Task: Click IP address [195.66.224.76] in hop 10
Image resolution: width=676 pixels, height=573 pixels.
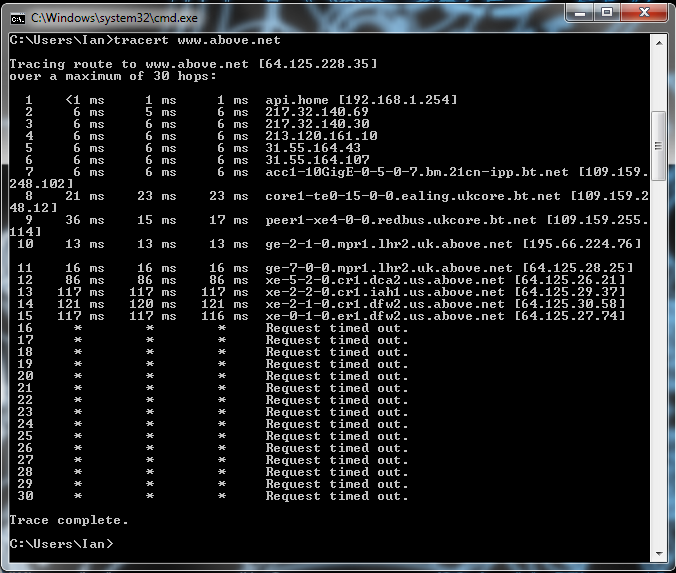Action: (582, 244)
